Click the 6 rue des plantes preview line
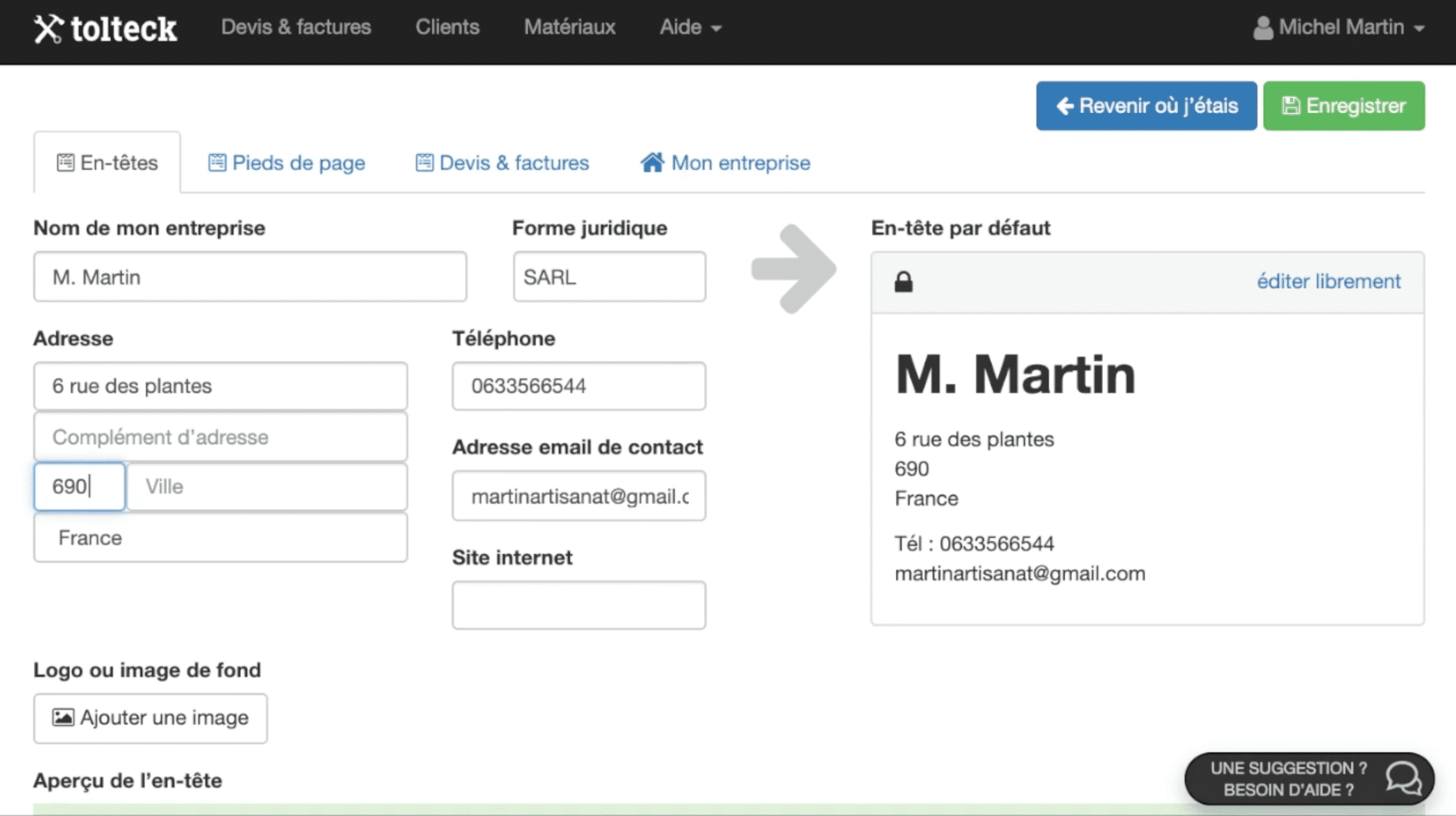1456x816 pixels. 974,439
